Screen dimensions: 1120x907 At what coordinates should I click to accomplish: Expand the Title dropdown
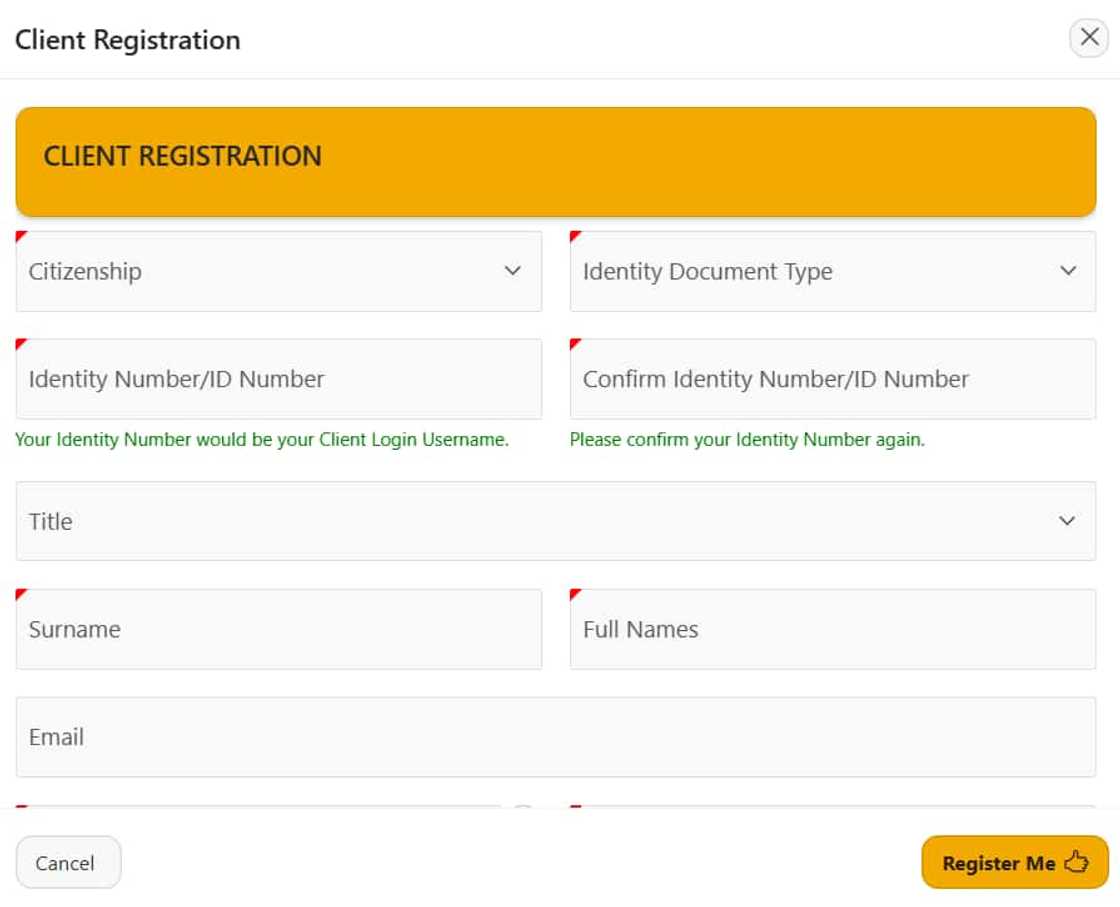pyautogui.click(x=555, y=521)
